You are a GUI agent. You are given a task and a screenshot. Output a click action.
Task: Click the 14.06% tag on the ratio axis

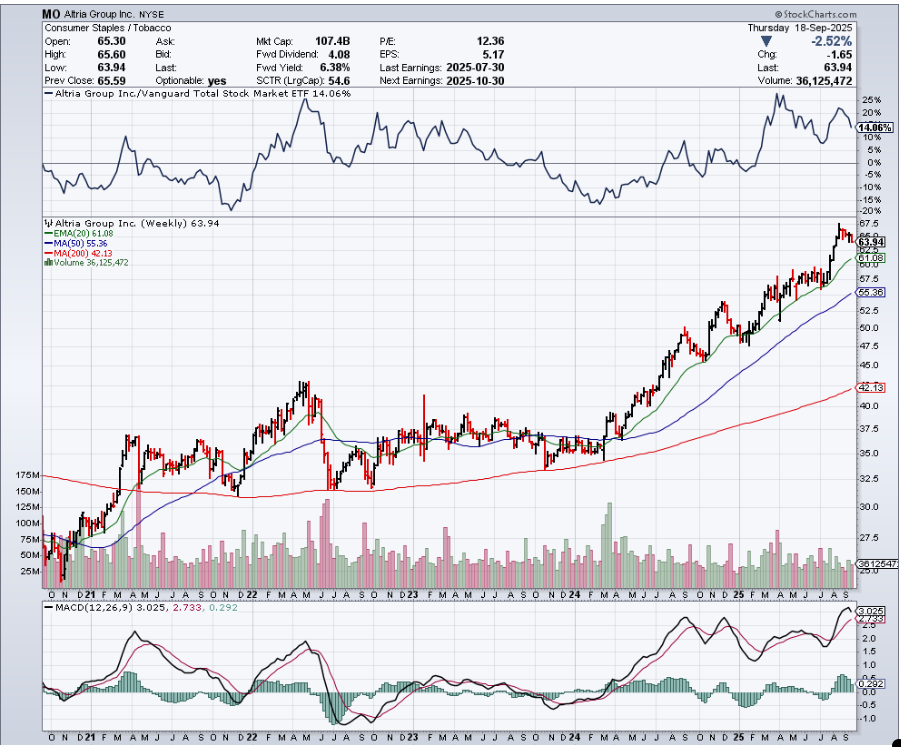point(875,128)
